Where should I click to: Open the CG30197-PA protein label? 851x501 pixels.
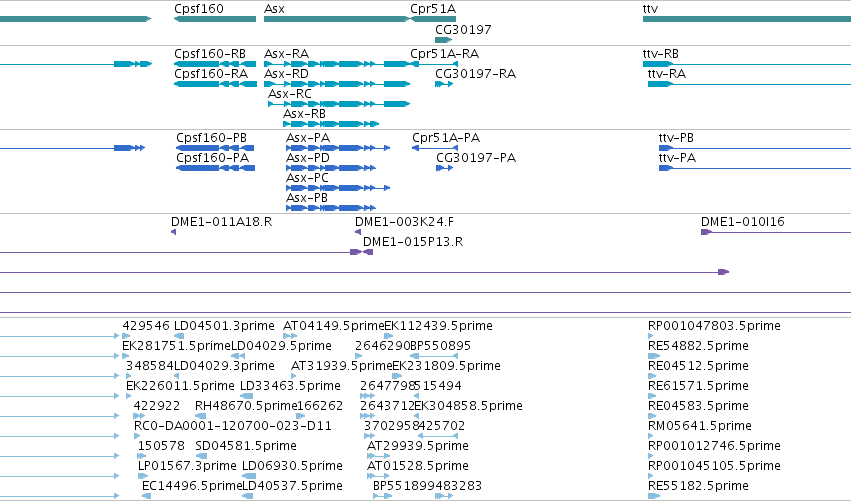coord(476,158)
